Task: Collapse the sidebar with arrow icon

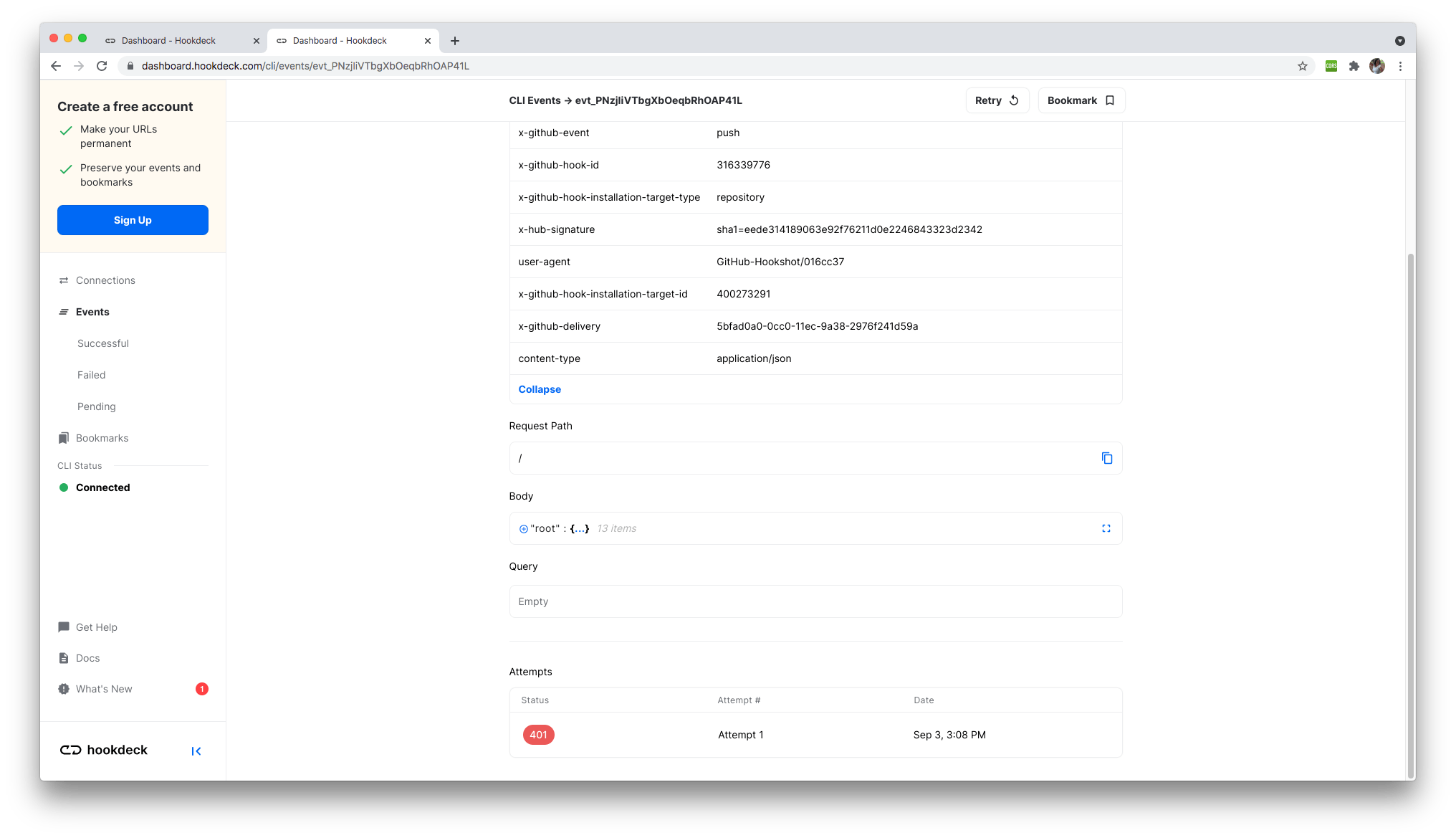Action: click(x=196, y=751)
